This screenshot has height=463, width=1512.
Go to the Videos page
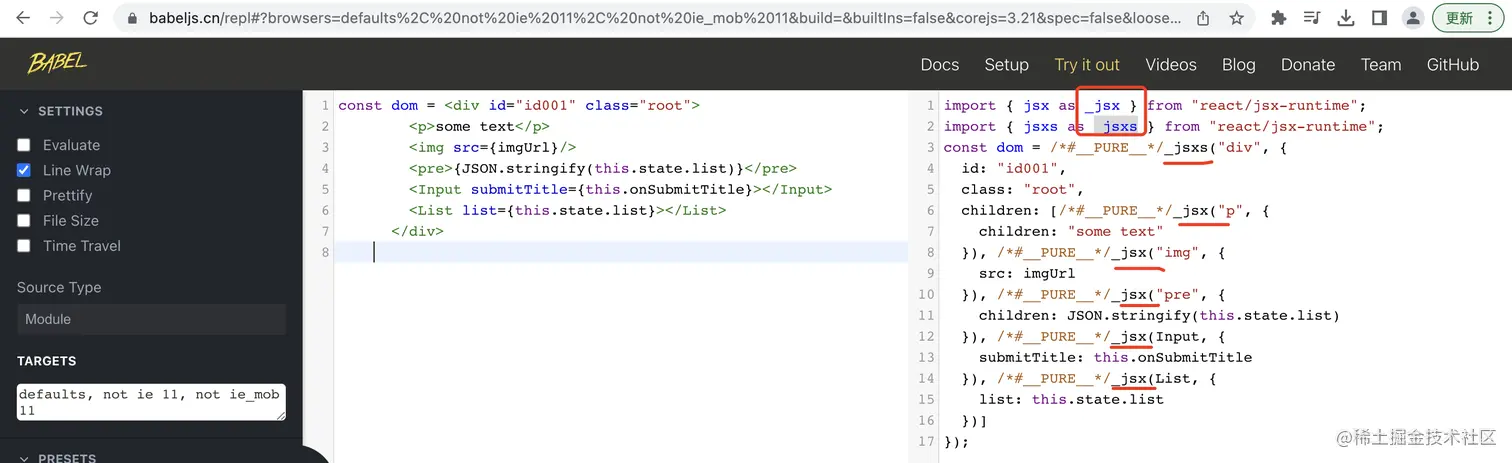tap(1171, 64)
